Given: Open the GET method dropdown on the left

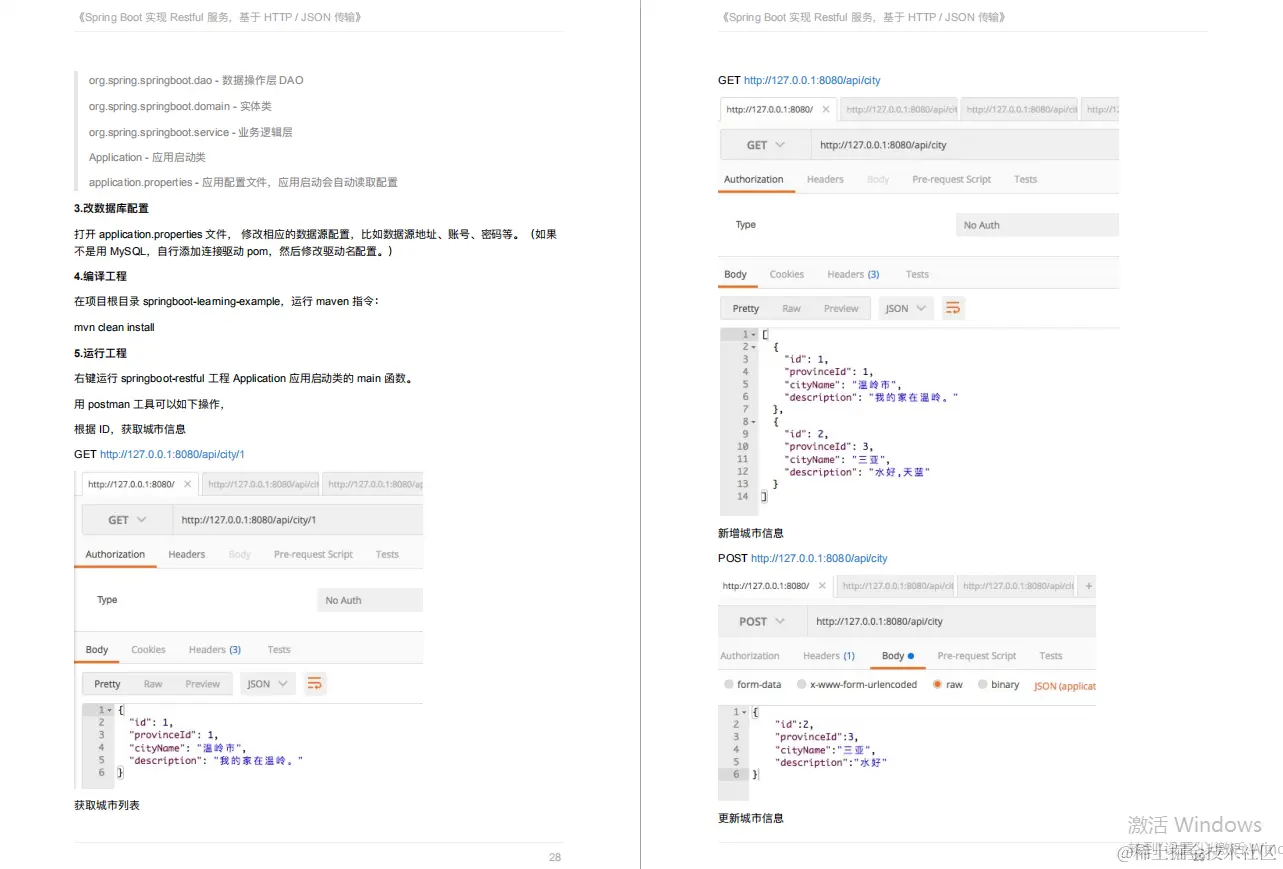Looking at the screenshot, I should 143,519.
